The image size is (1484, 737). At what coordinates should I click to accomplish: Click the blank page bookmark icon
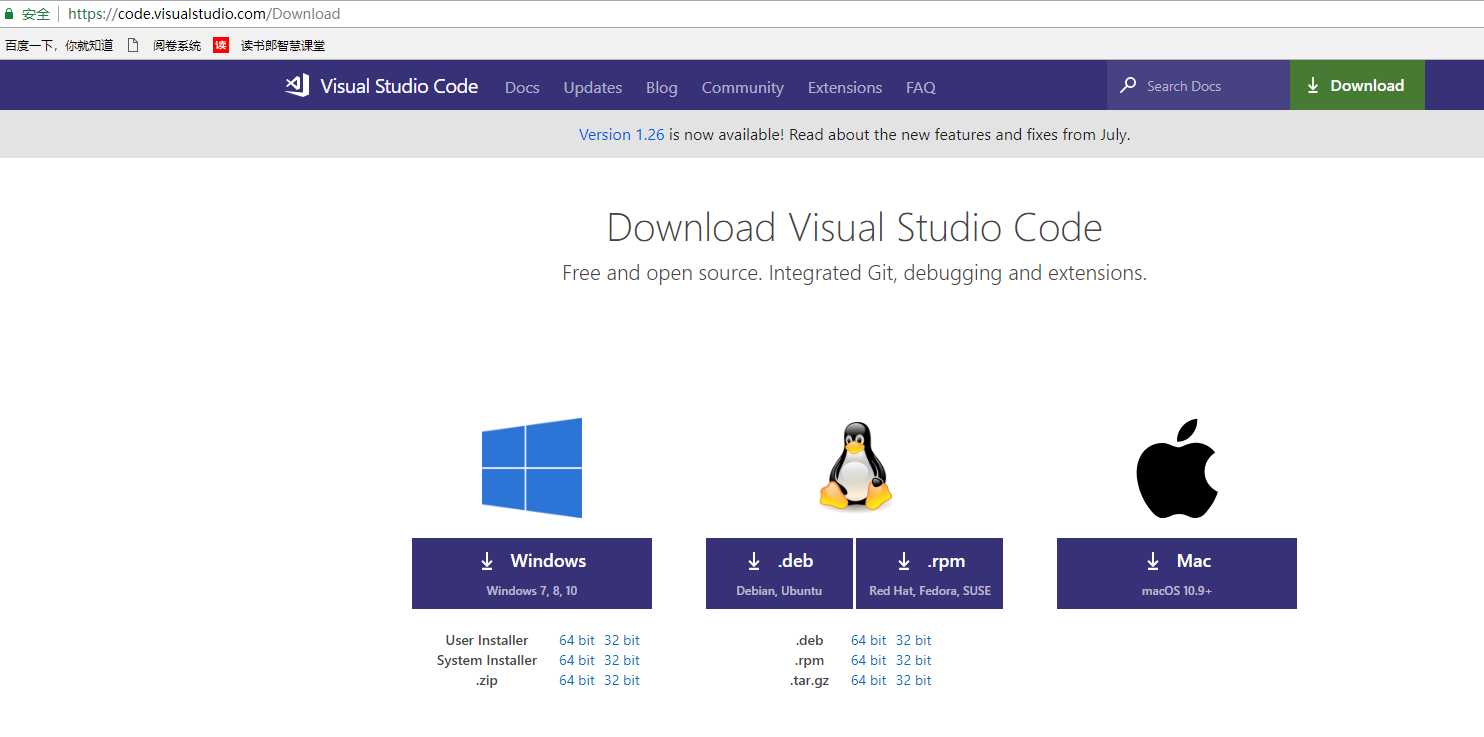133,45
